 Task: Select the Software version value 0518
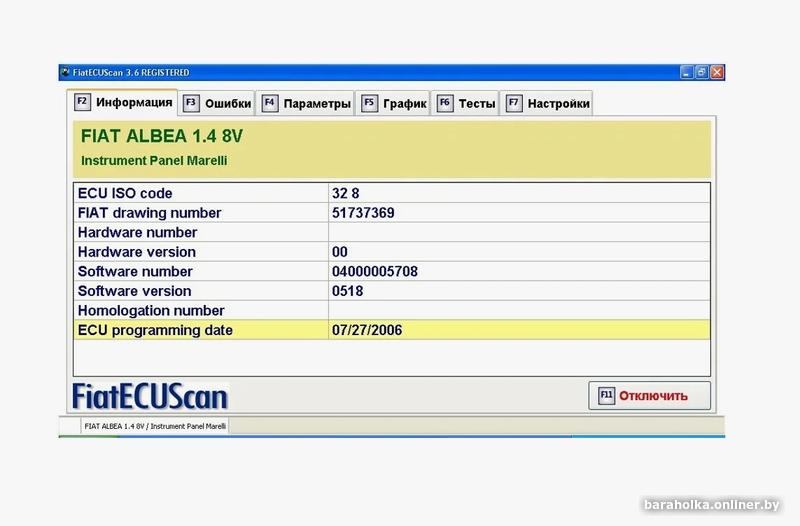click(347, 291)
